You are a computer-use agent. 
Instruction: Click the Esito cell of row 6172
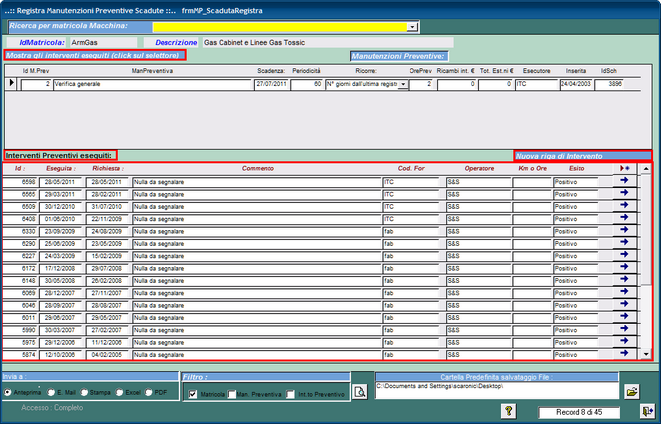tap(576, 268)
